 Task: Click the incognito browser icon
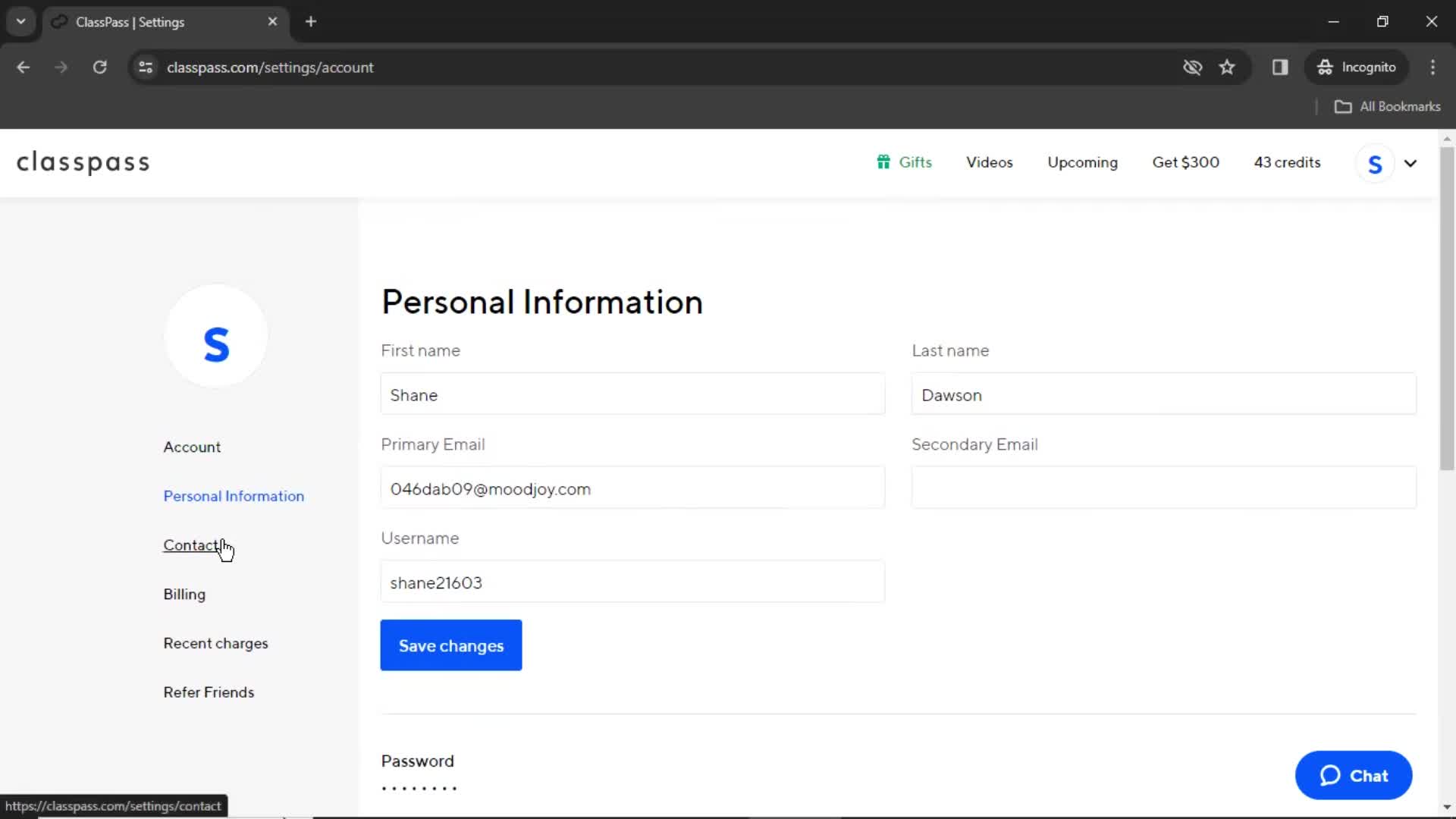coord(1324,67)
